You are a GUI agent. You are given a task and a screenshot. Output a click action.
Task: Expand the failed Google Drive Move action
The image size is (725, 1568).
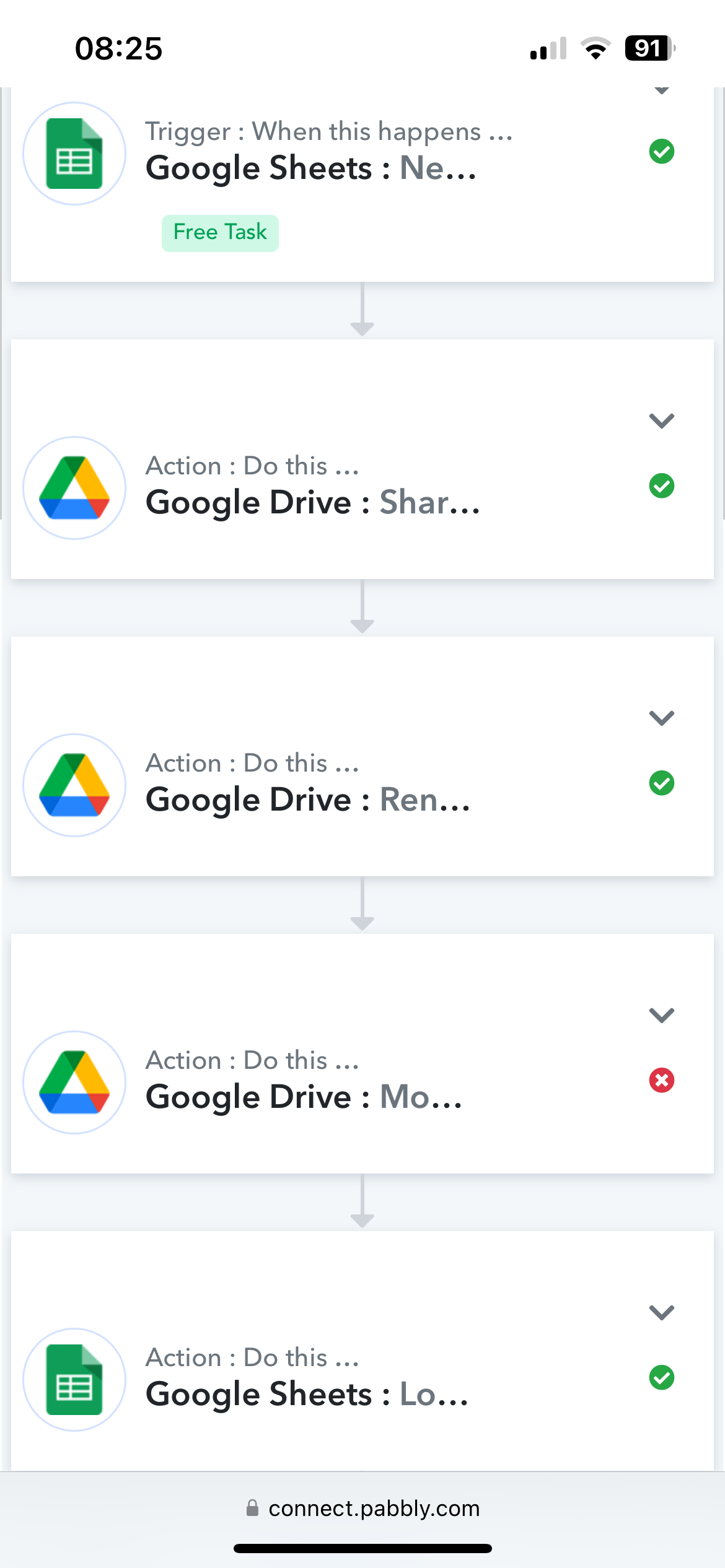[x=661, y=1015]
